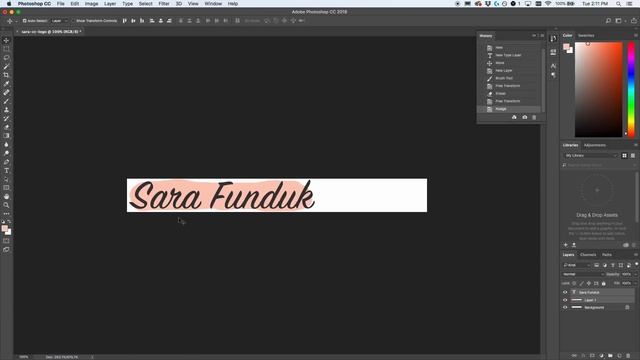
Task: Switch to the Channels tab
Action: coord(588,255)
